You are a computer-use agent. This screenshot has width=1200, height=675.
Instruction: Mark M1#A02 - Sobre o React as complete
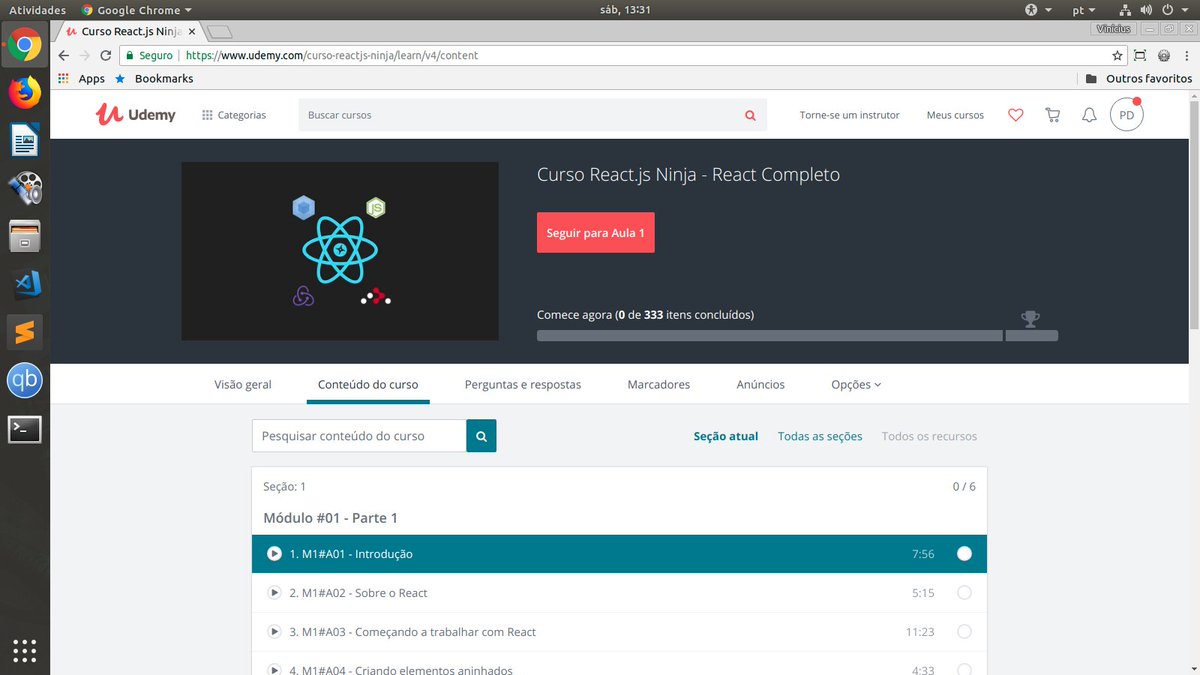(964, 593)
